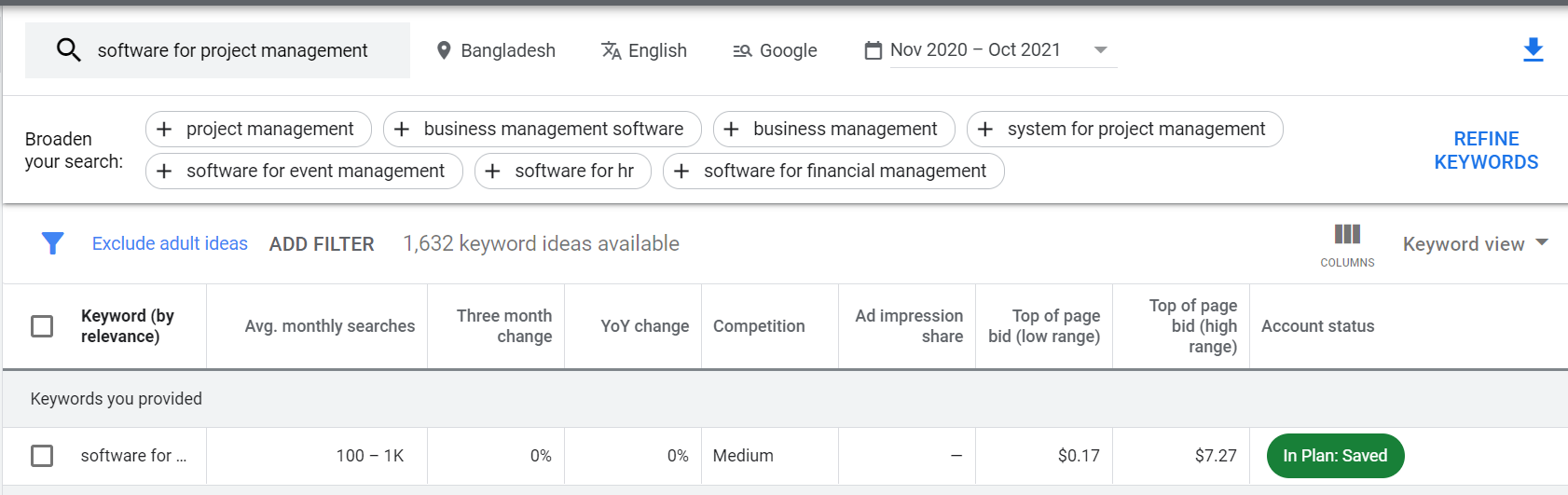Viewport: 1568px width, 495px height.
Task: Expand the Nov 2020 – Oct 2021 date dropdown
Action: (1101, 50)
